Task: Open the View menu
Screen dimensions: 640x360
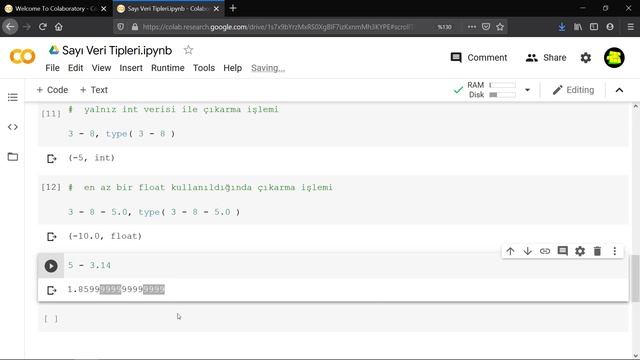Action: point(101,68)
